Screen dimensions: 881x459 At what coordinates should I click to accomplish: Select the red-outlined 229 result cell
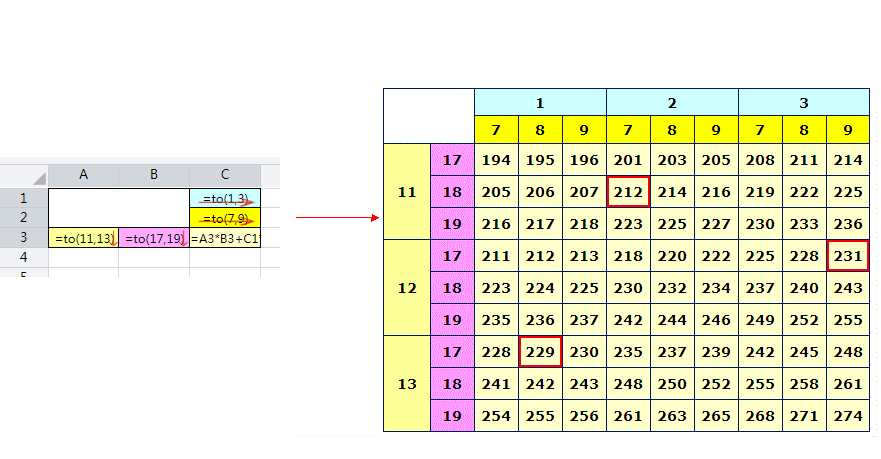click(540, 352)
